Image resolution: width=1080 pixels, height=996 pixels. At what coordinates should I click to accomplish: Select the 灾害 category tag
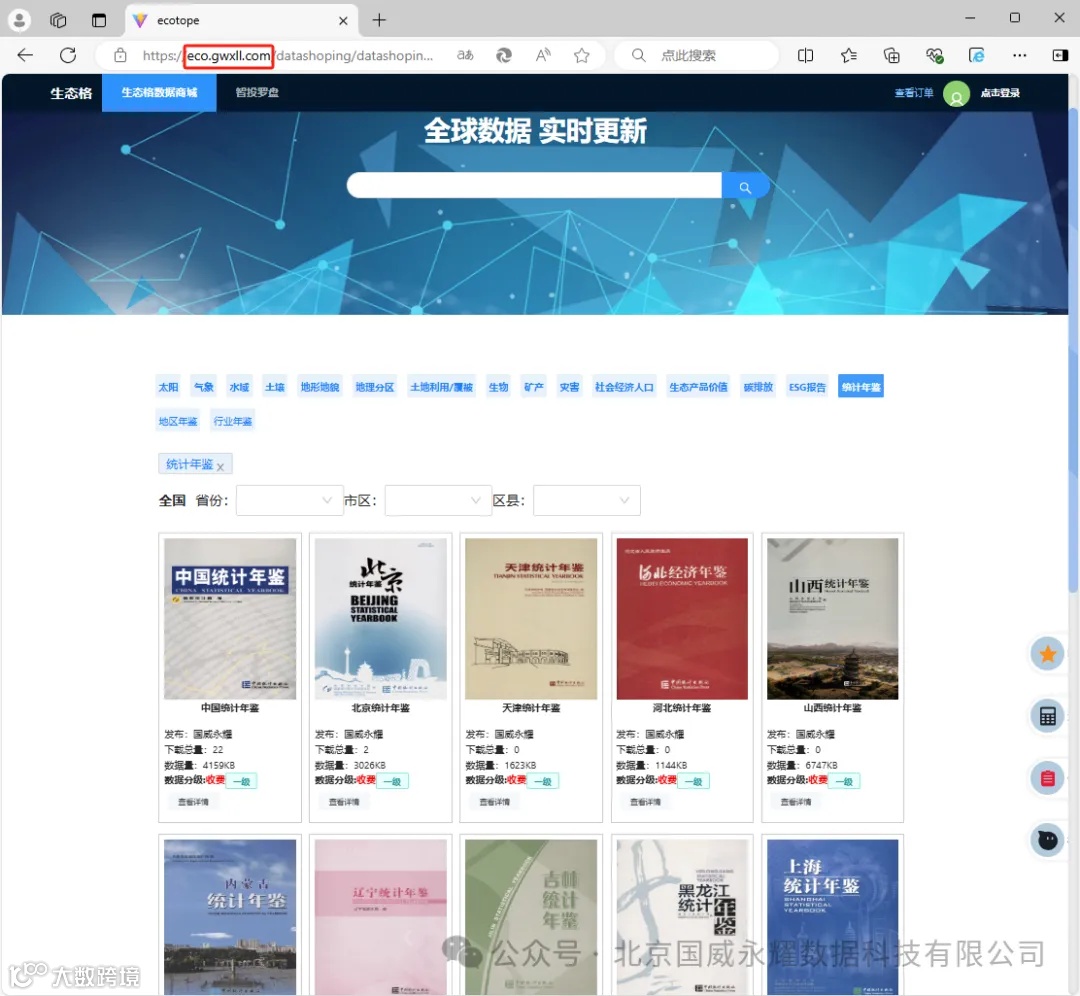coord(569,387)
